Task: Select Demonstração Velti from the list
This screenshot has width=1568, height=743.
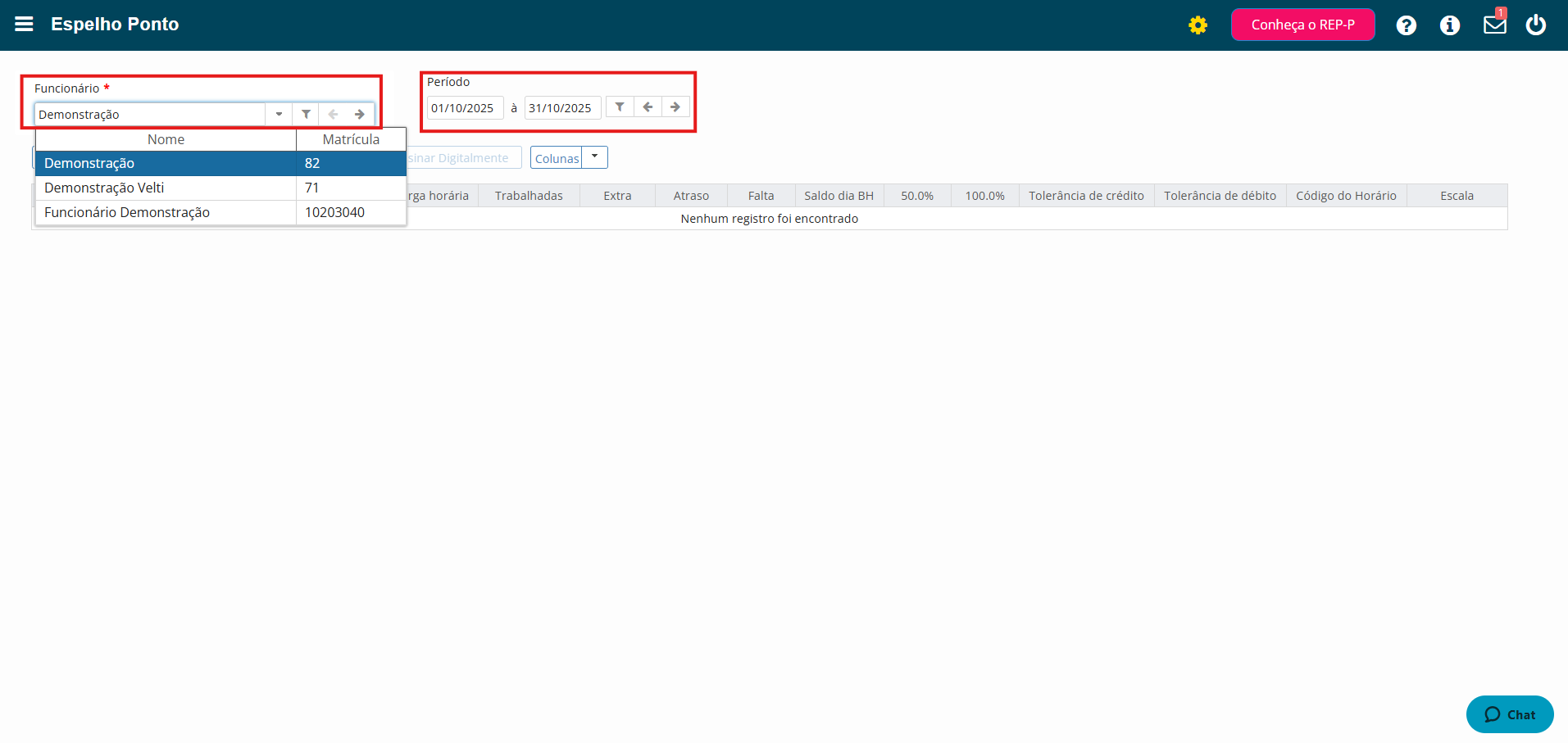Action: coord(220,188)
